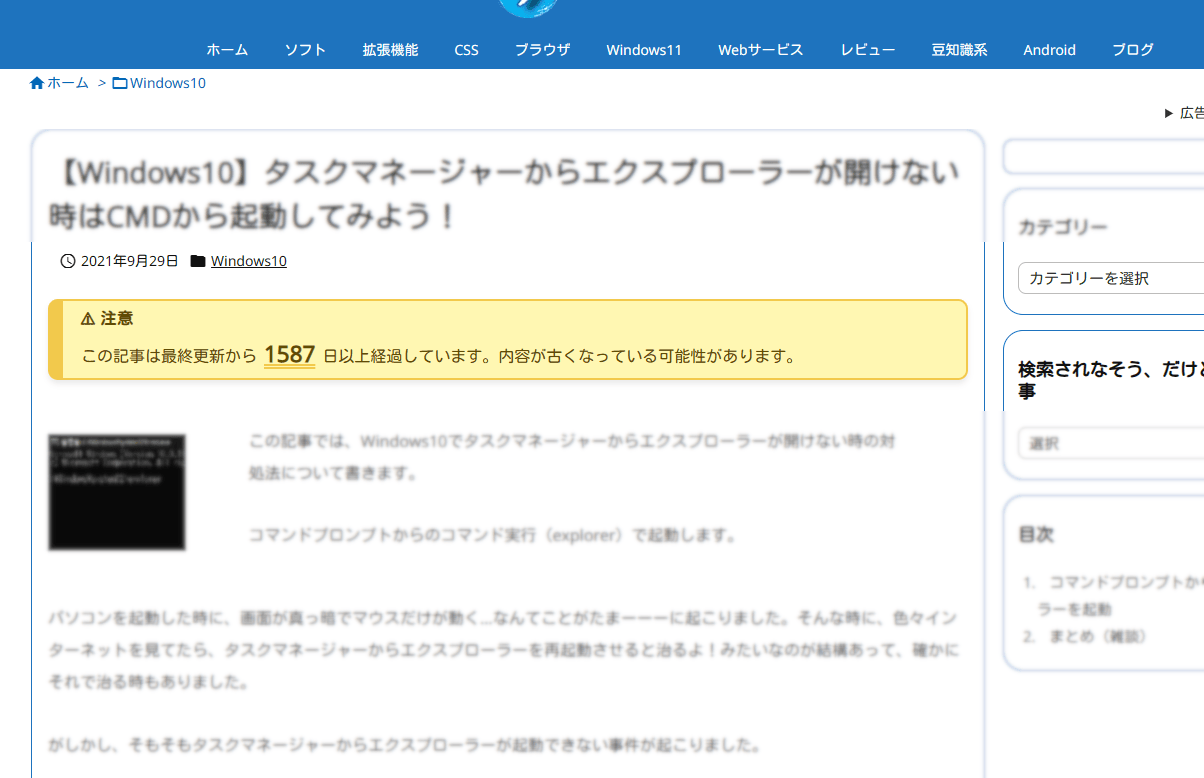Click the empty search field atop the sidebar
Screen dimensions: 1204x778
(1105, 157)
